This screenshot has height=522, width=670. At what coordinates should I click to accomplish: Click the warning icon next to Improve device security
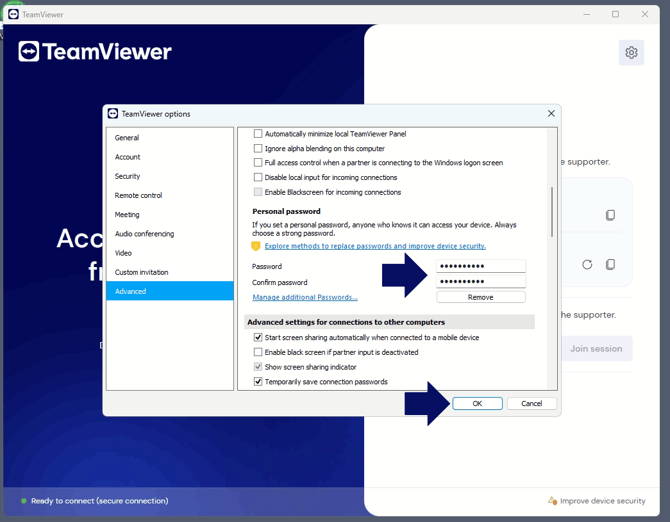tap(552, 500)
